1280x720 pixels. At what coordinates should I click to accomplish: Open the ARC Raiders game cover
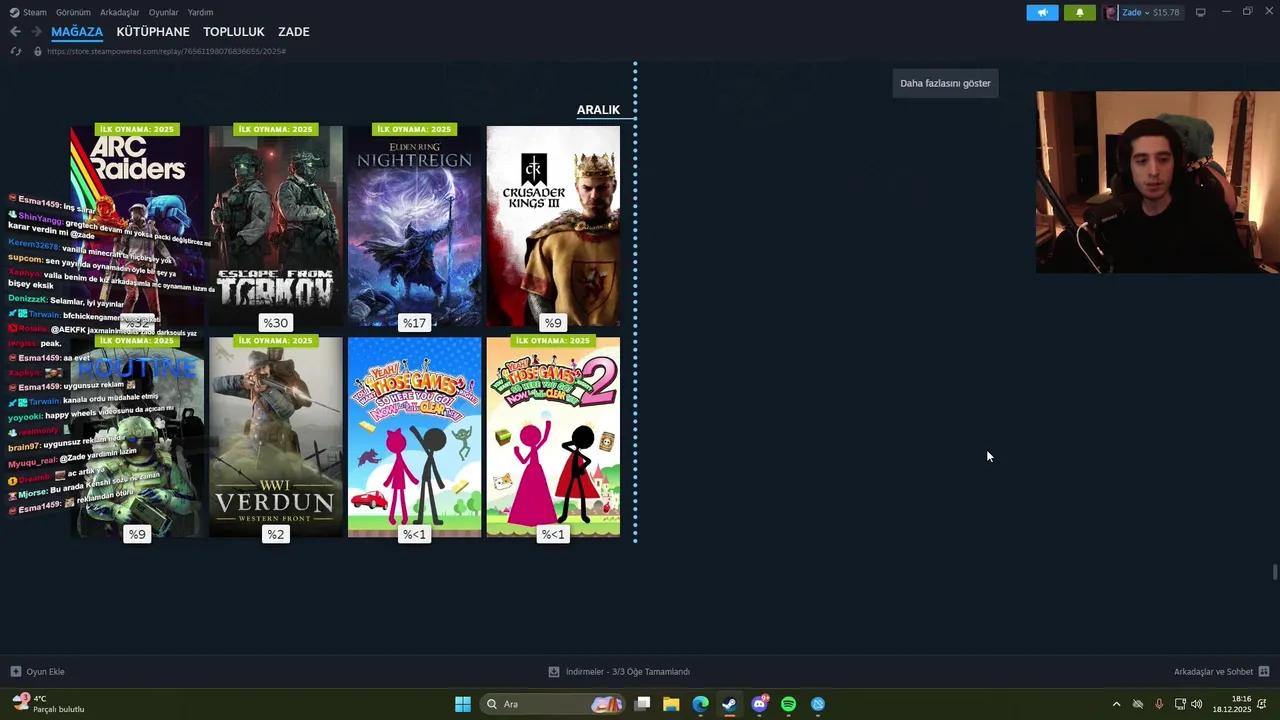click(x=137, y=226)
